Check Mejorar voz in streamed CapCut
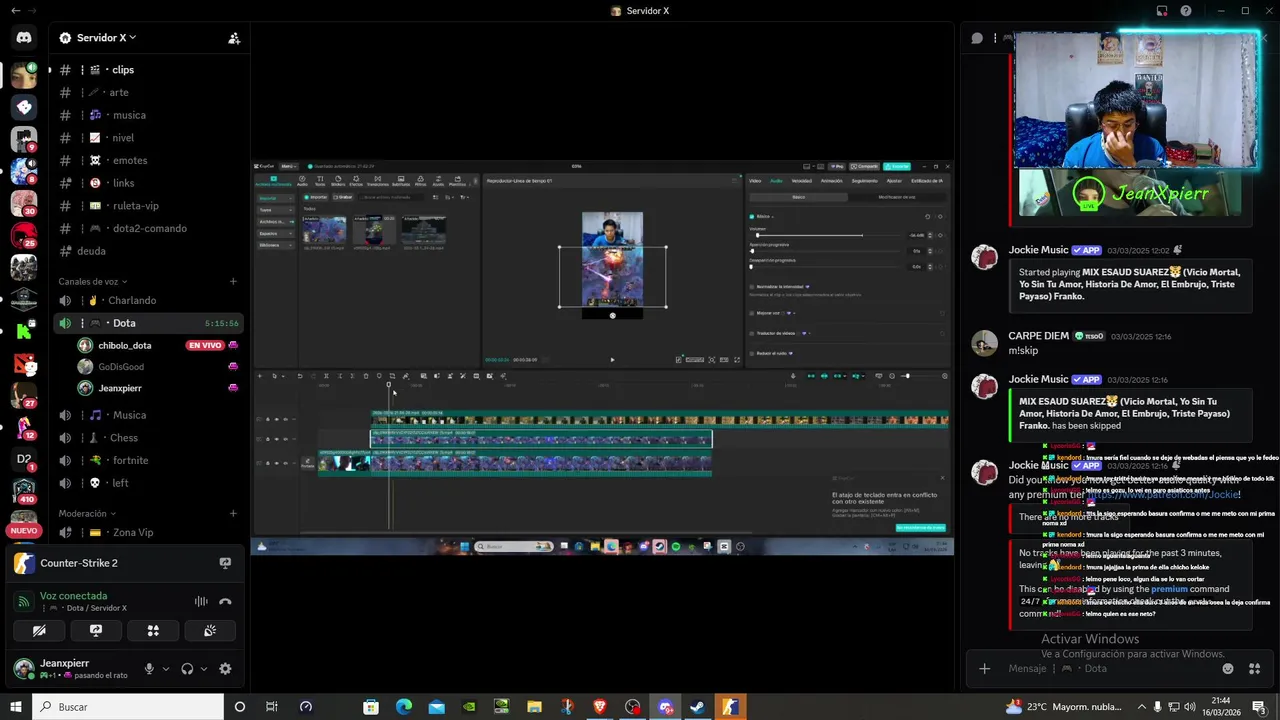 (752, 313)
